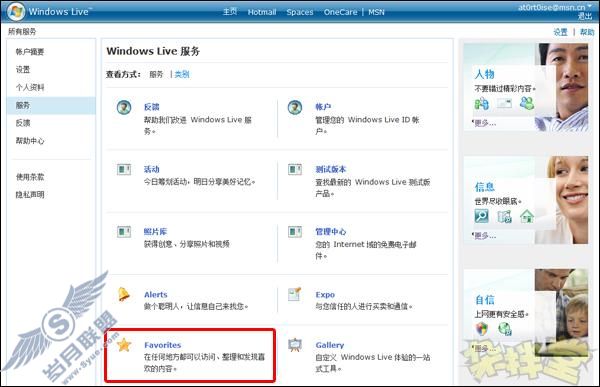Open the 反馈 service link
Viewport: 600px width, 387px height.
pos(152,107)
